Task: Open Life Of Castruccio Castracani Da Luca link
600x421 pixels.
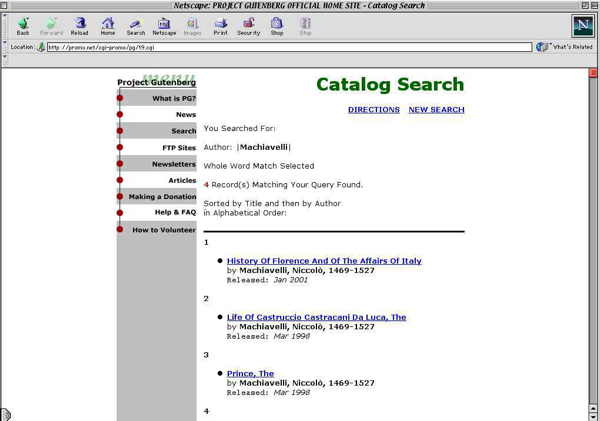Action: 316,317
